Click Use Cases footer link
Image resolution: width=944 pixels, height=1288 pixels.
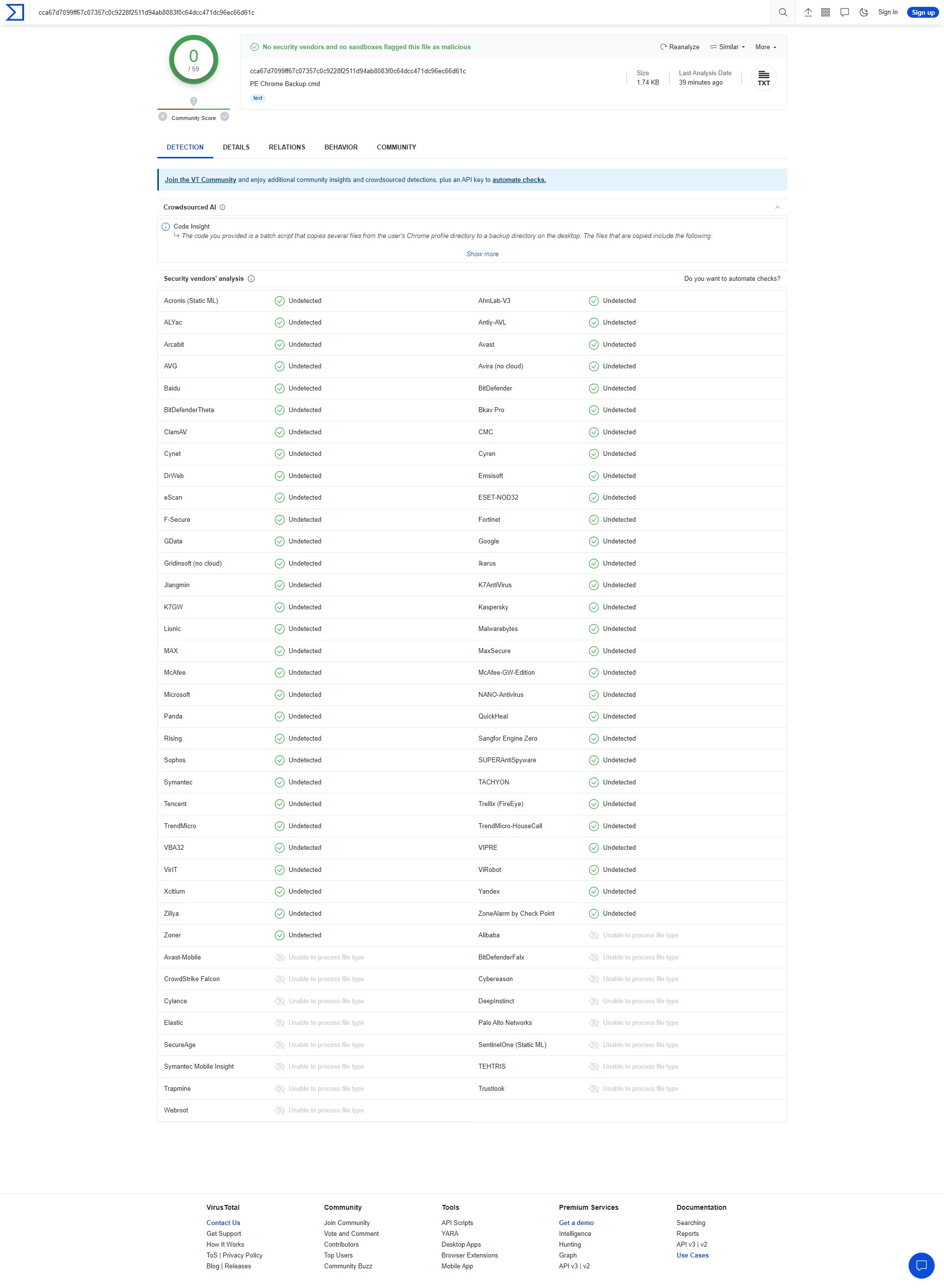click(693, 1256)
